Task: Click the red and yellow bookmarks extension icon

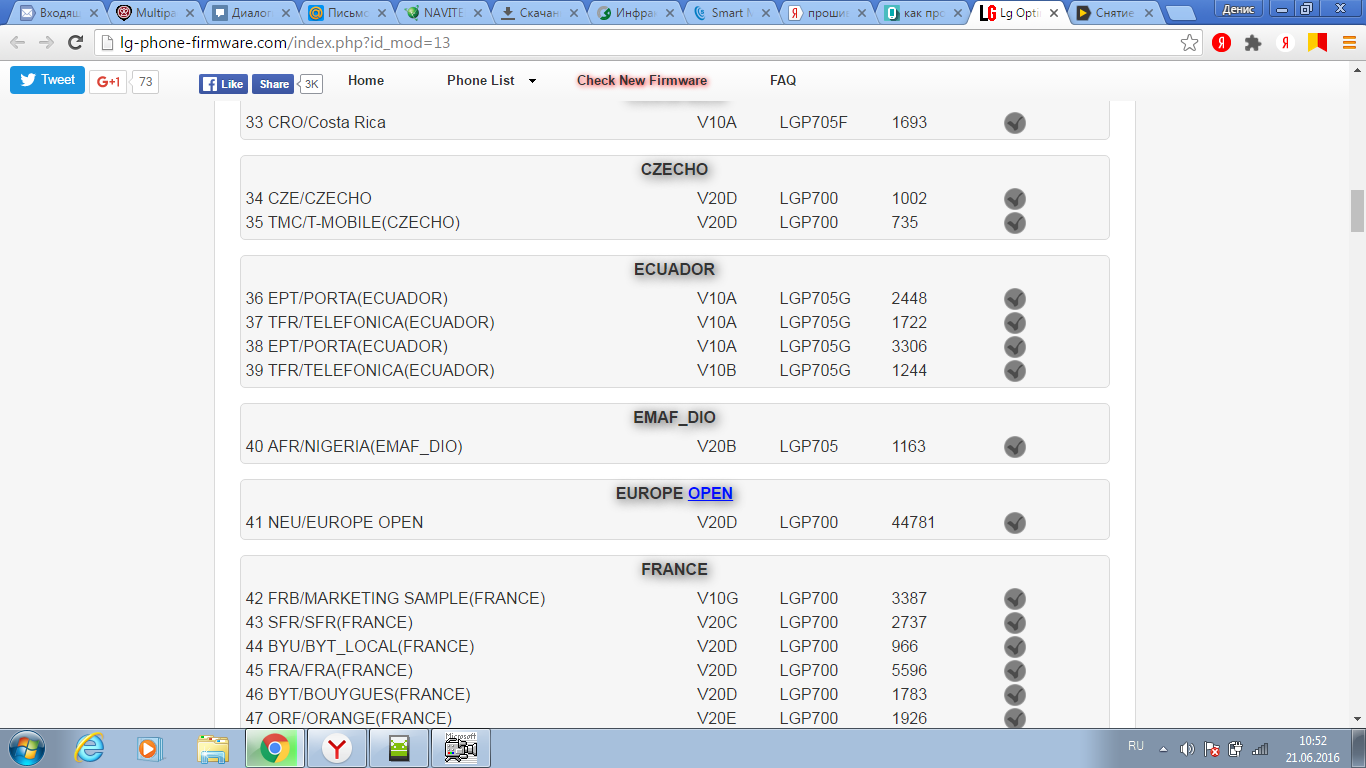Action: 1317,43
